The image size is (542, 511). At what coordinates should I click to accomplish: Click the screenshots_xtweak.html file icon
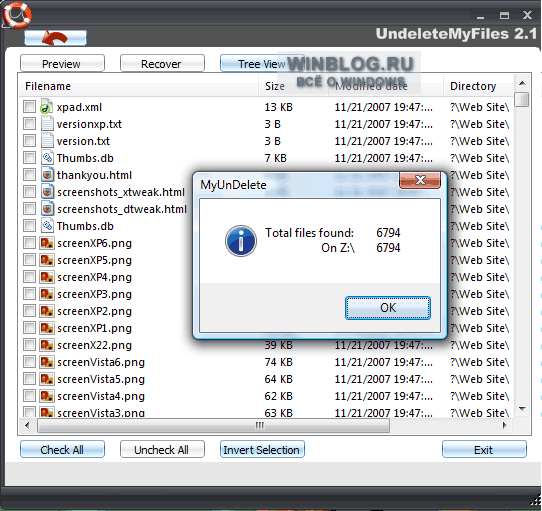tap(47, 192)
